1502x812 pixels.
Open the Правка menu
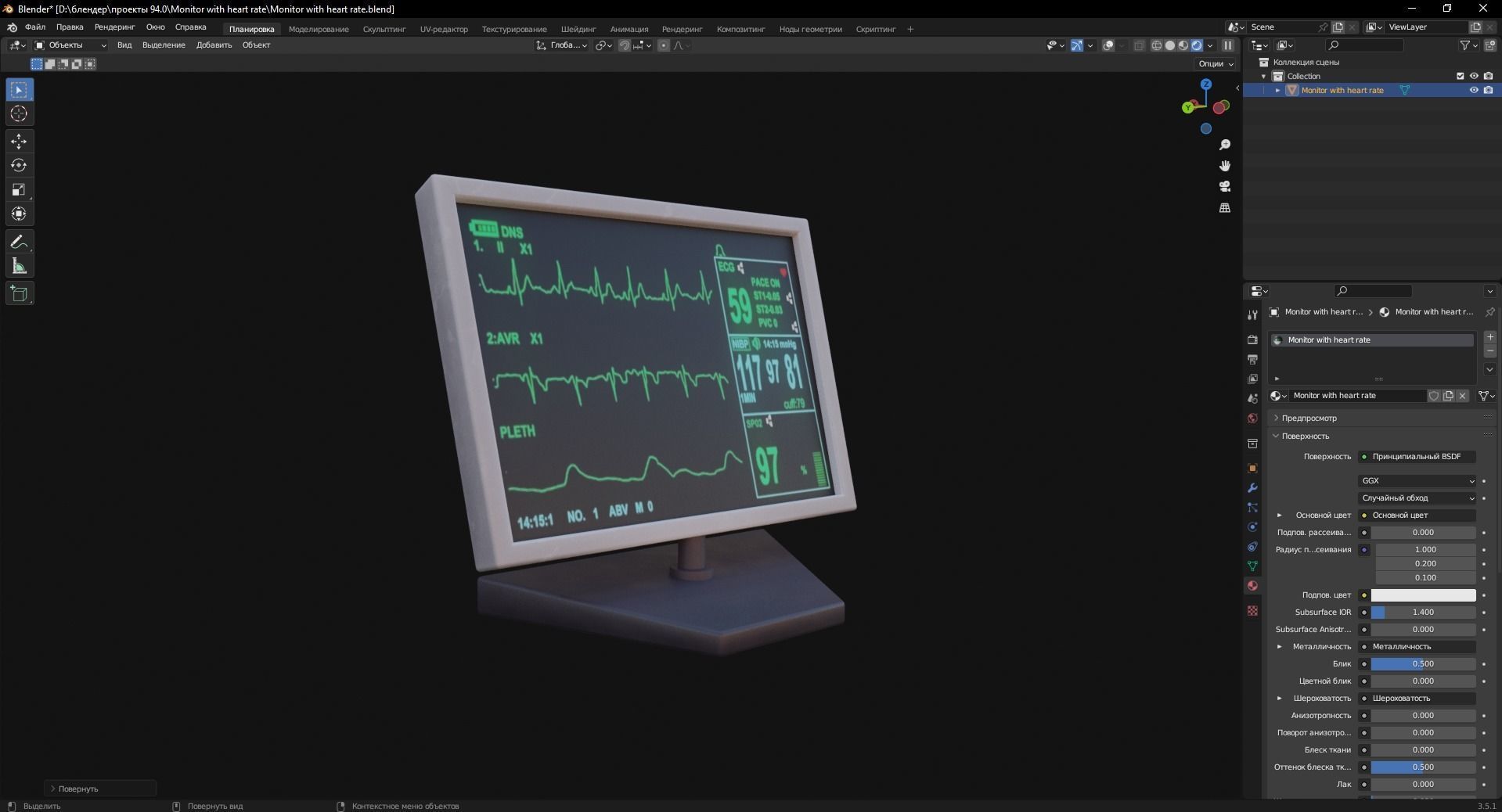[x=70, y=27]
